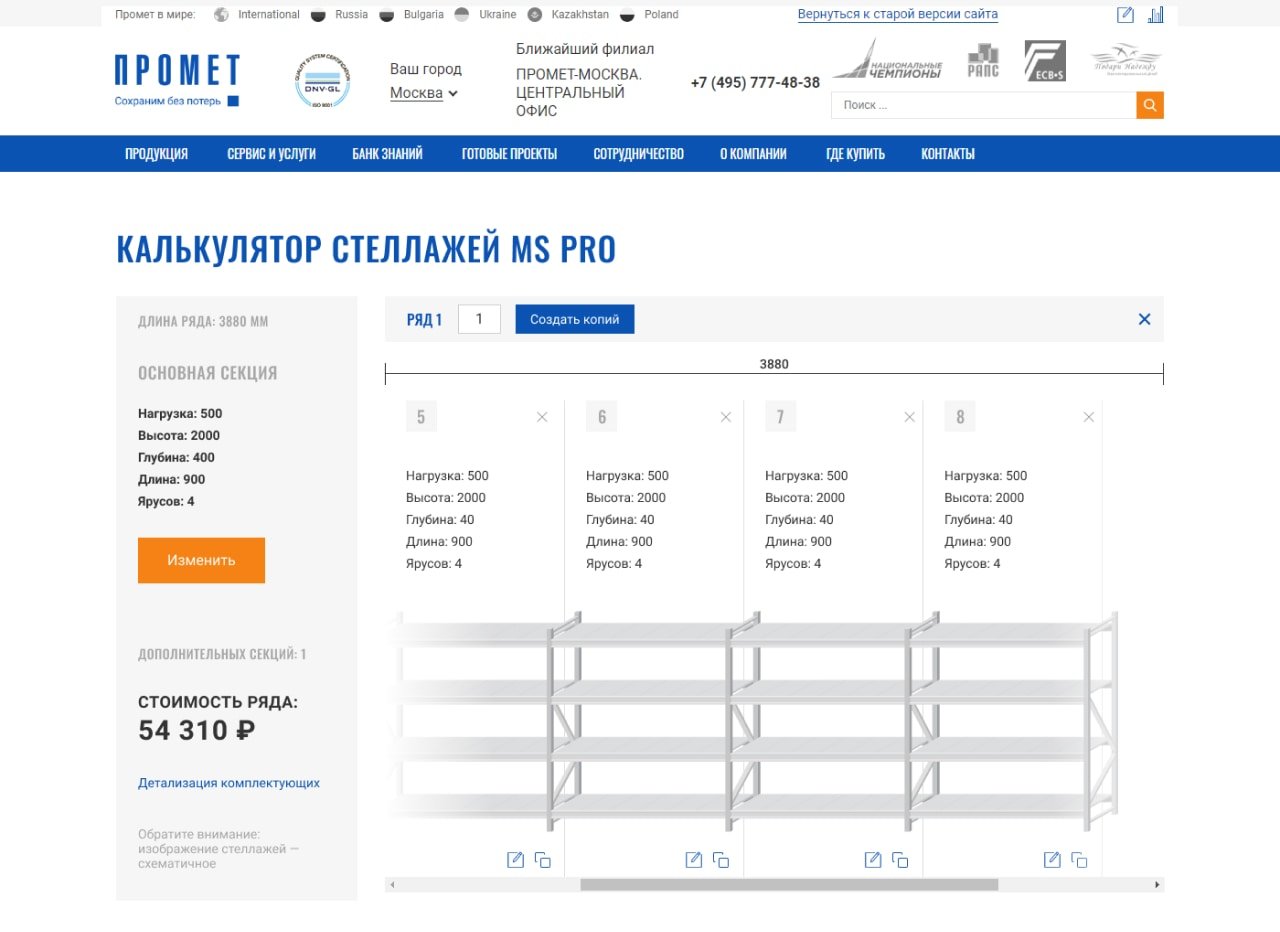Click the orange search magnifier button

coord(1150,105)
